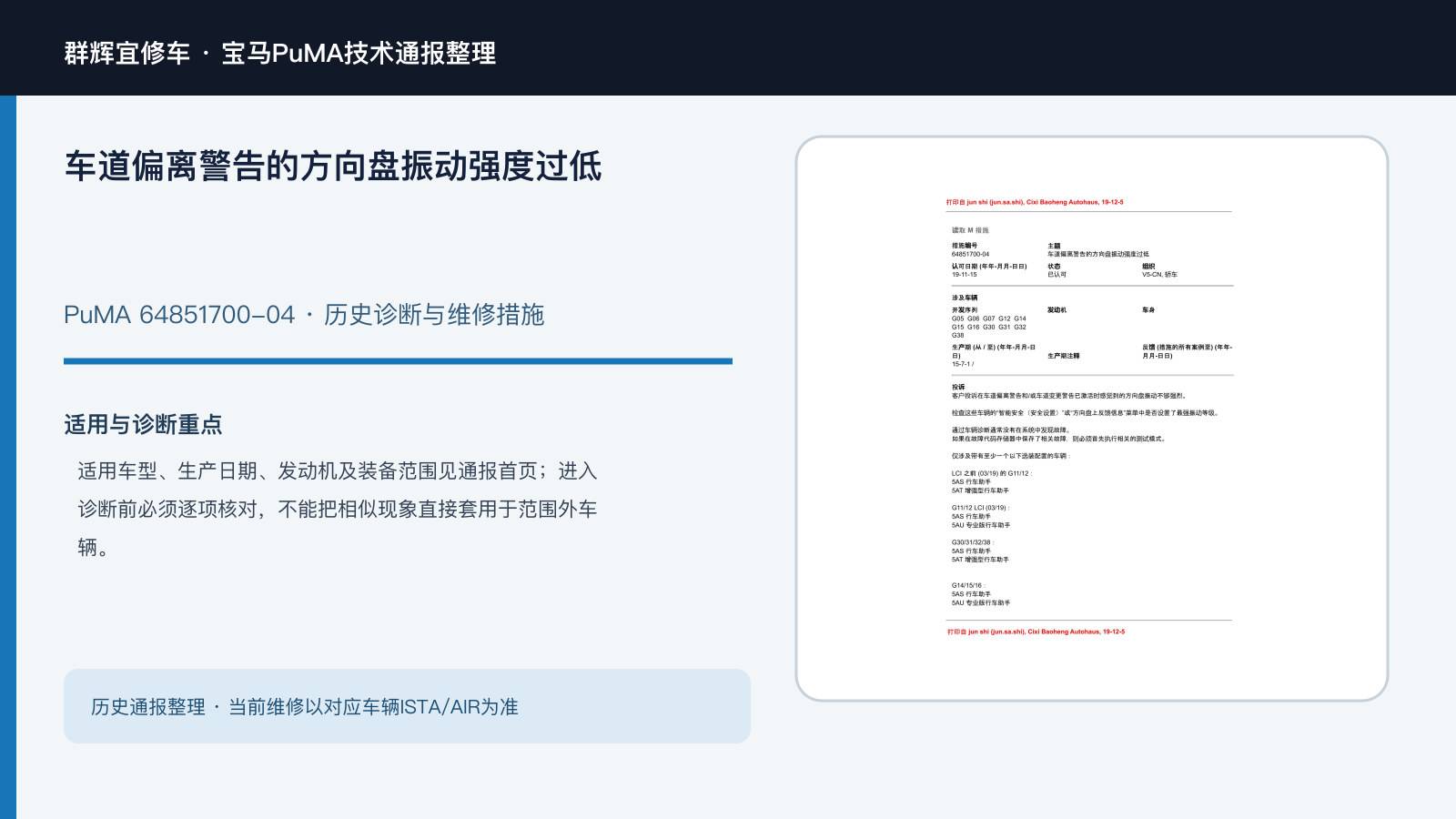Click the 措施编号 64851700-04 field in document
The image size is (1456, 819).
click(971, 250)
